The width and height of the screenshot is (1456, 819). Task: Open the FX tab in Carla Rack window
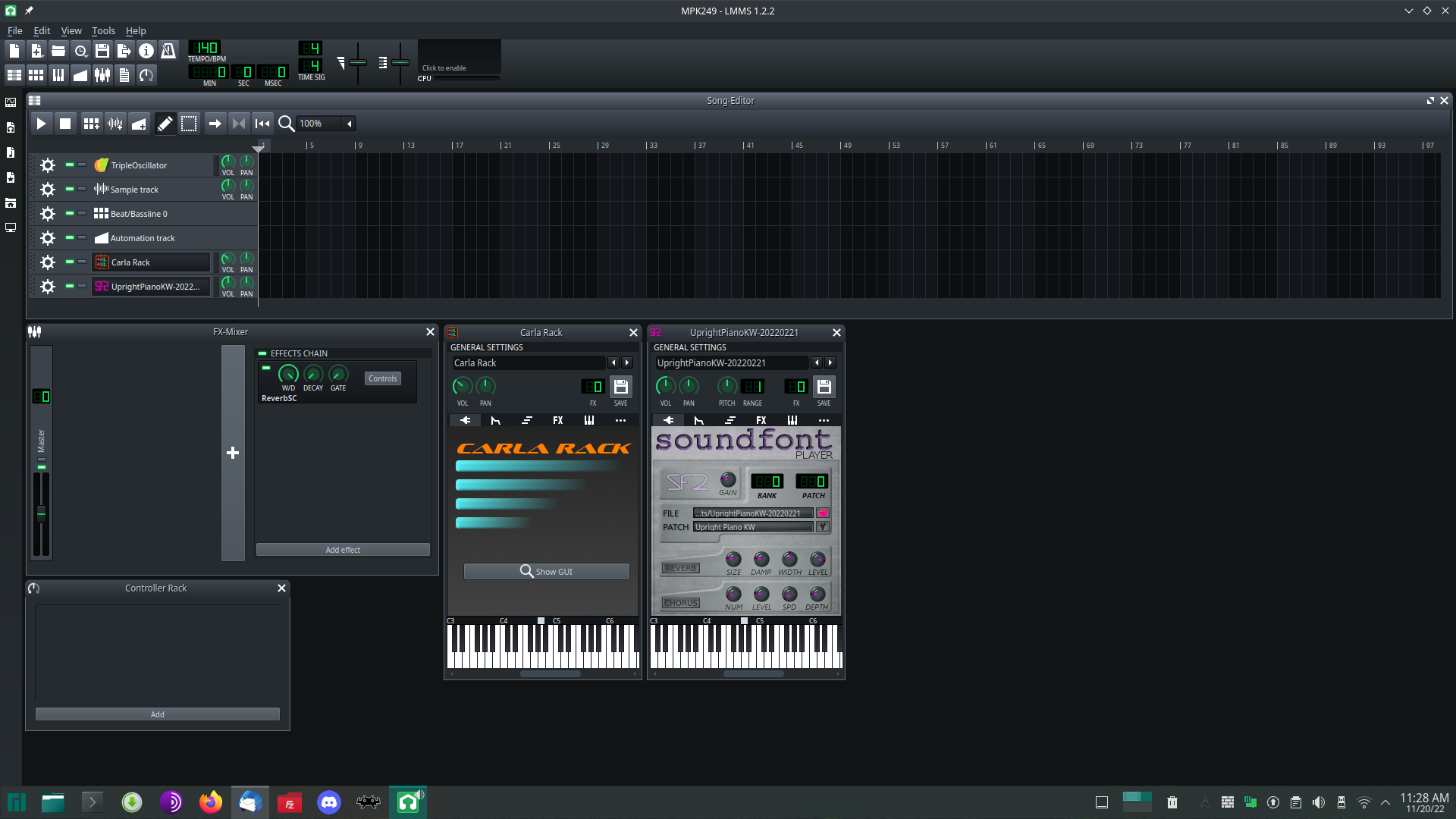(x=557, y=420)
